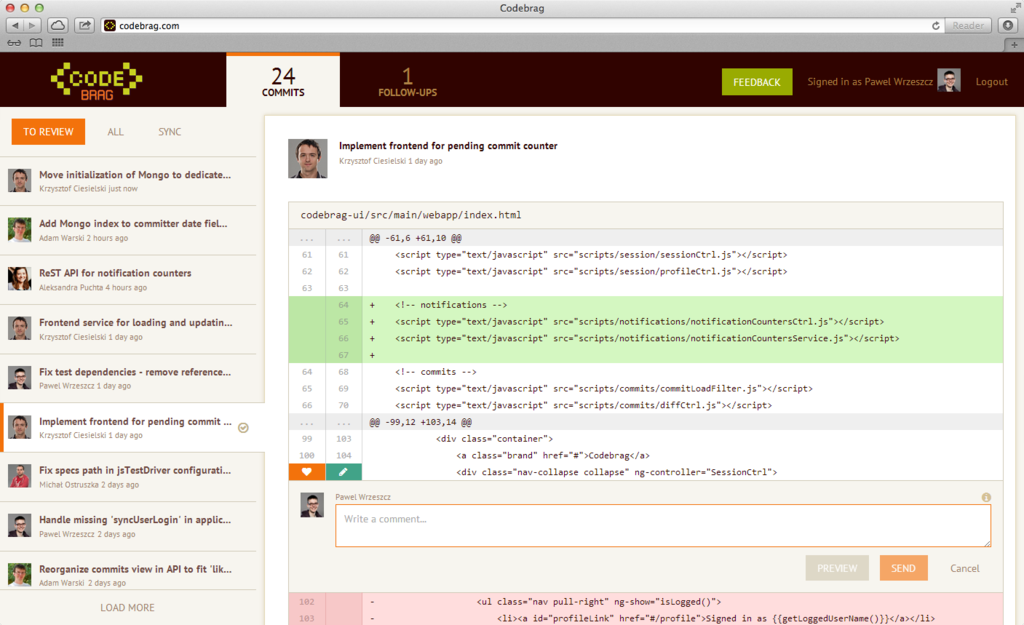Click Pawel Wrzeszcz avatar in header
Screen dimensions: 1024x625
tap(948, 80)
